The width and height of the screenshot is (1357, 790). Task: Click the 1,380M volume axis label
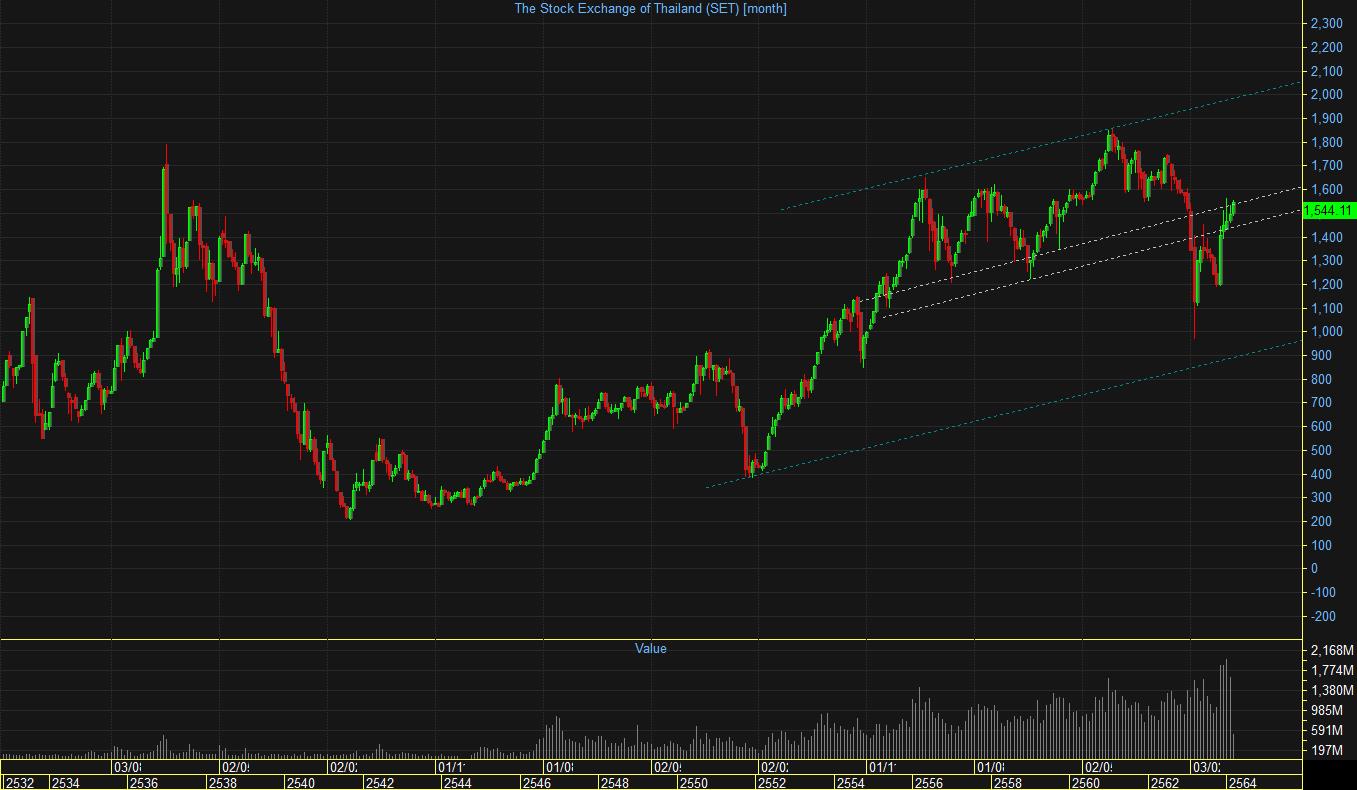tap(1332, 691)
